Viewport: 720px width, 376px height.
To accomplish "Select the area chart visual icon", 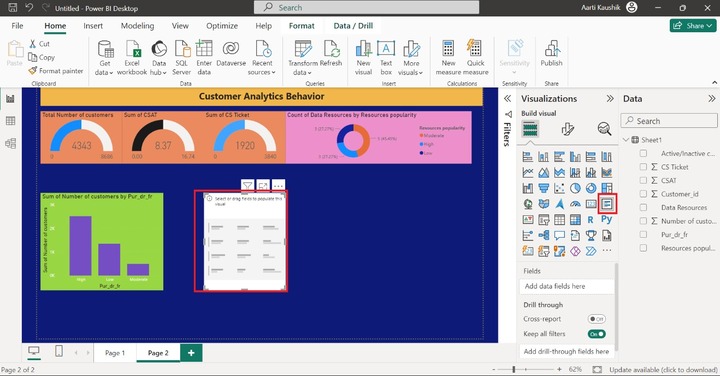I will (544, 173).
